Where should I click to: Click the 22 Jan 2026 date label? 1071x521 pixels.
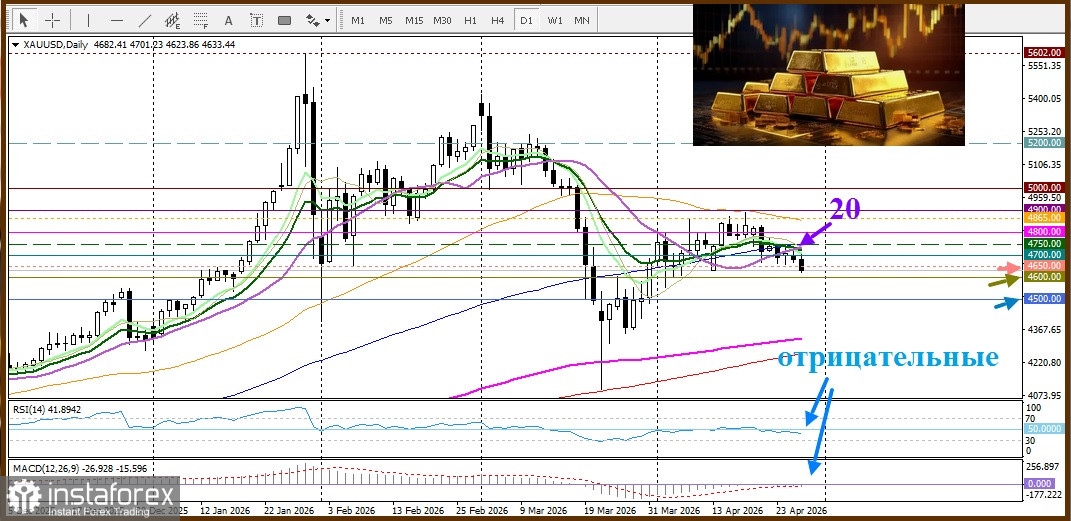290,511
